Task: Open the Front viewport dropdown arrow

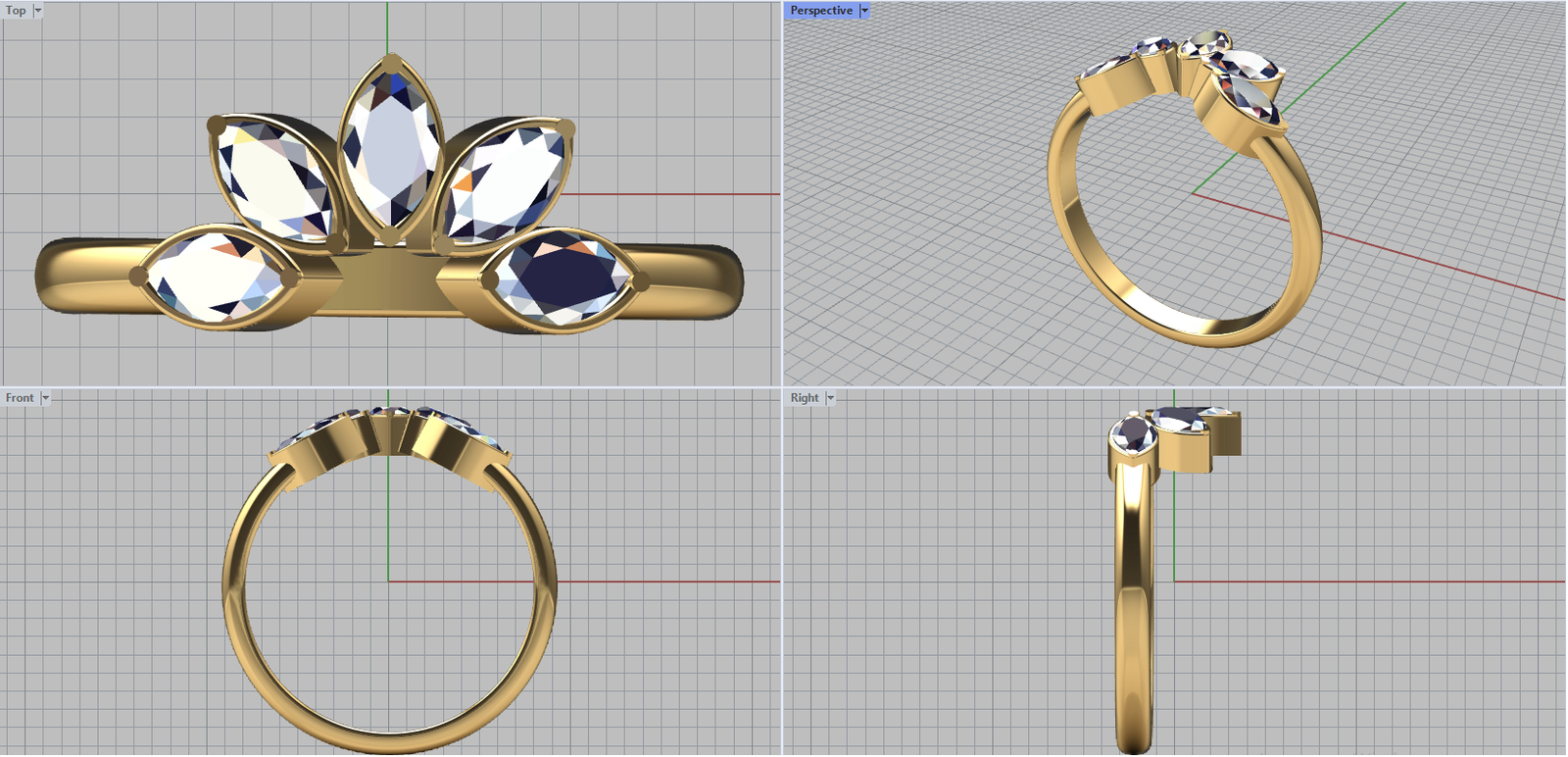Action: click(45, 398)
